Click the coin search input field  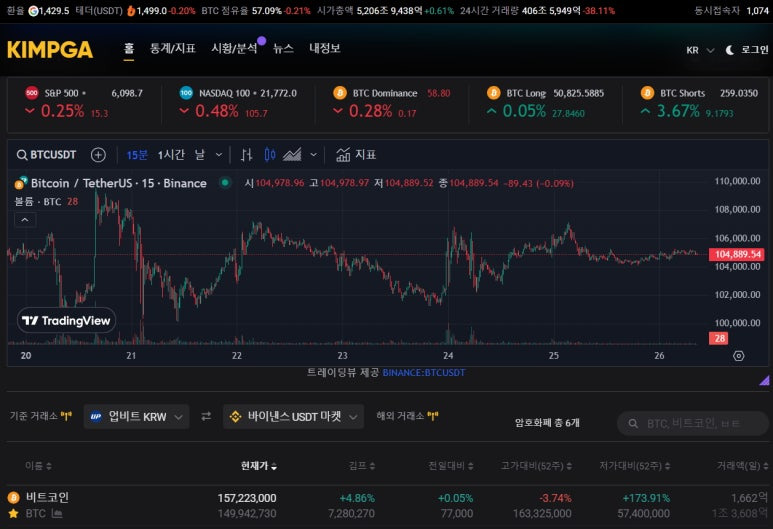pos(693,423)
